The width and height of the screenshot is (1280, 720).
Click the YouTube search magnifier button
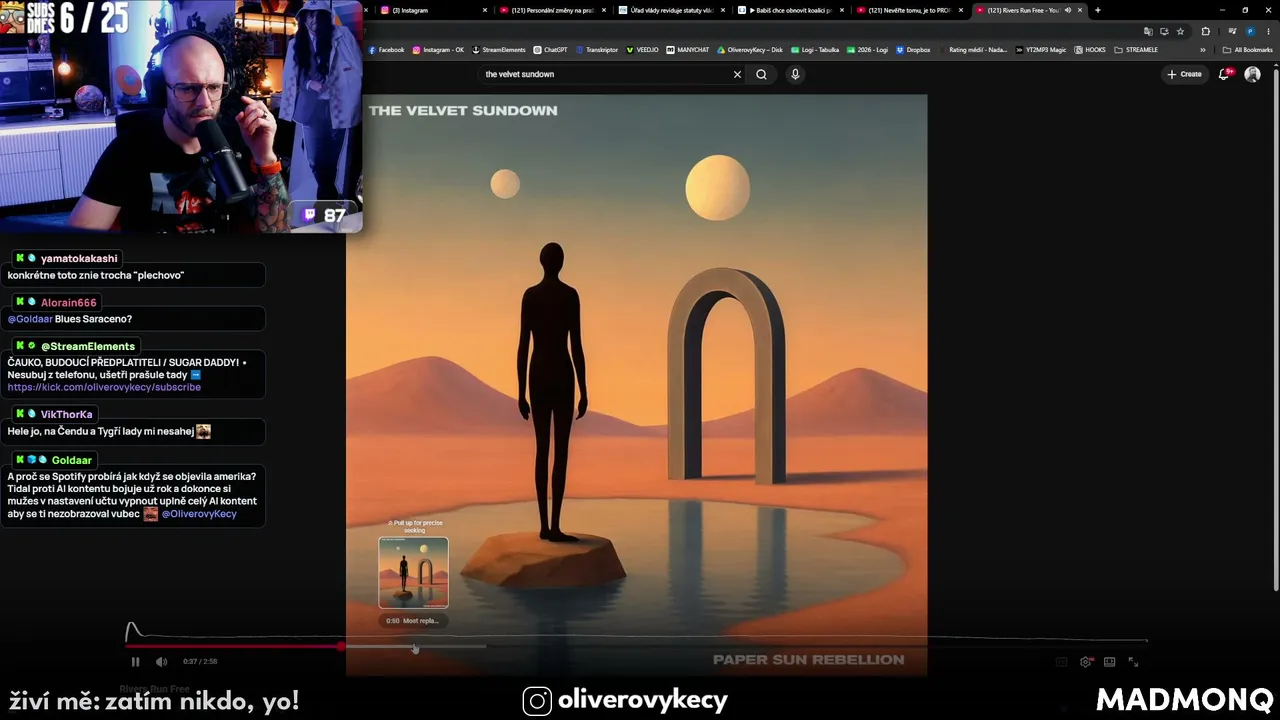click(x=761, y=74)
